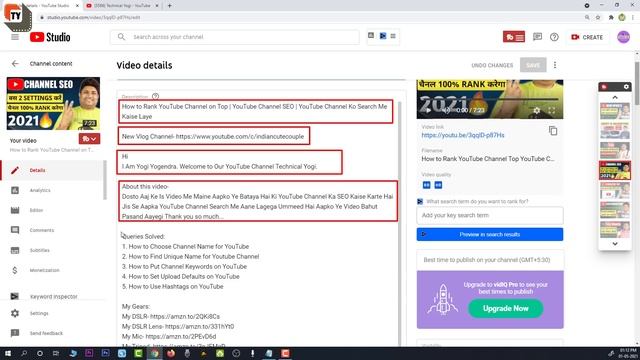This screenshot has height=360, width=640.
Task: Open the hamburger menu beside YouTube Studio logo
Action: point(15,37)
